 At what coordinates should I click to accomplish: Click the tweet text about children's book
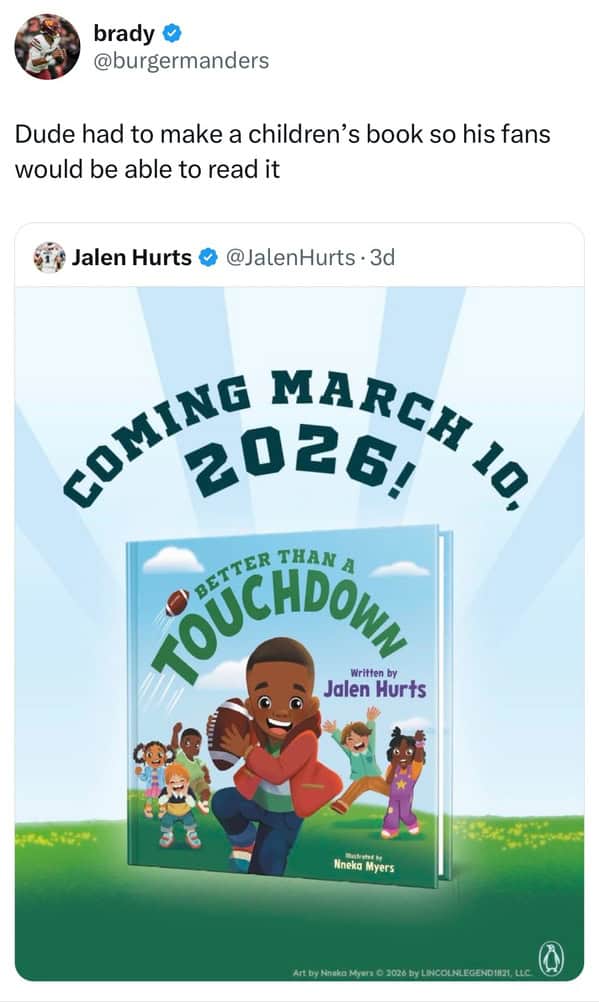[283, 151]
